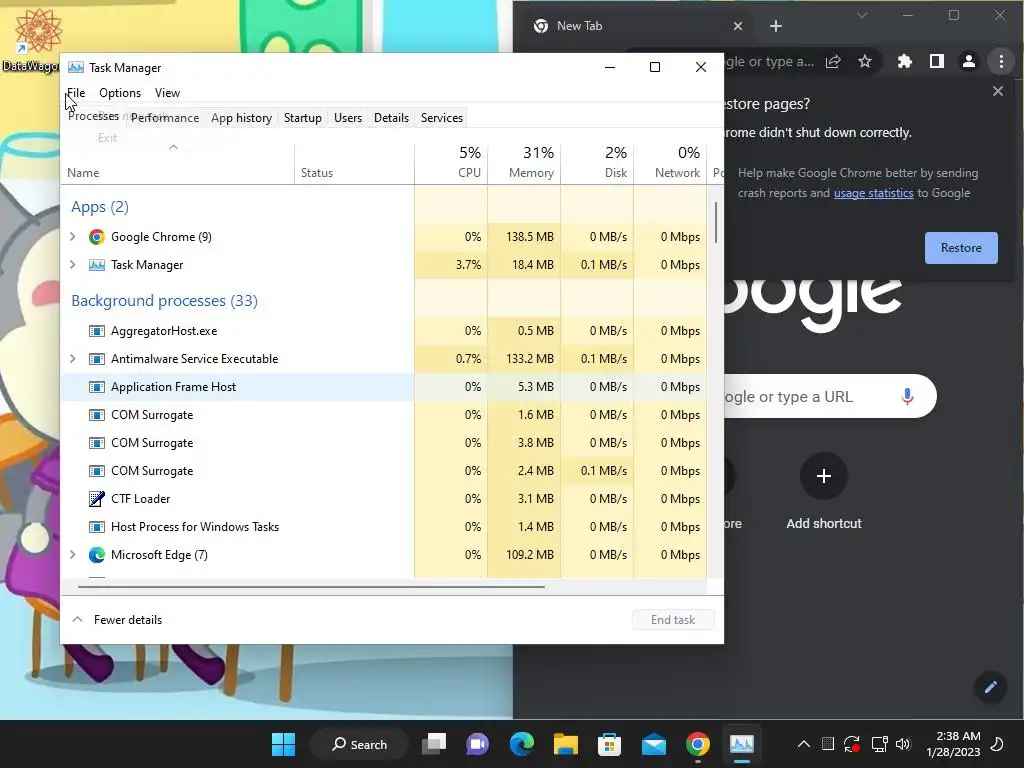
Task: Open Chrome three-dot menu
Action: [1001, 61]
